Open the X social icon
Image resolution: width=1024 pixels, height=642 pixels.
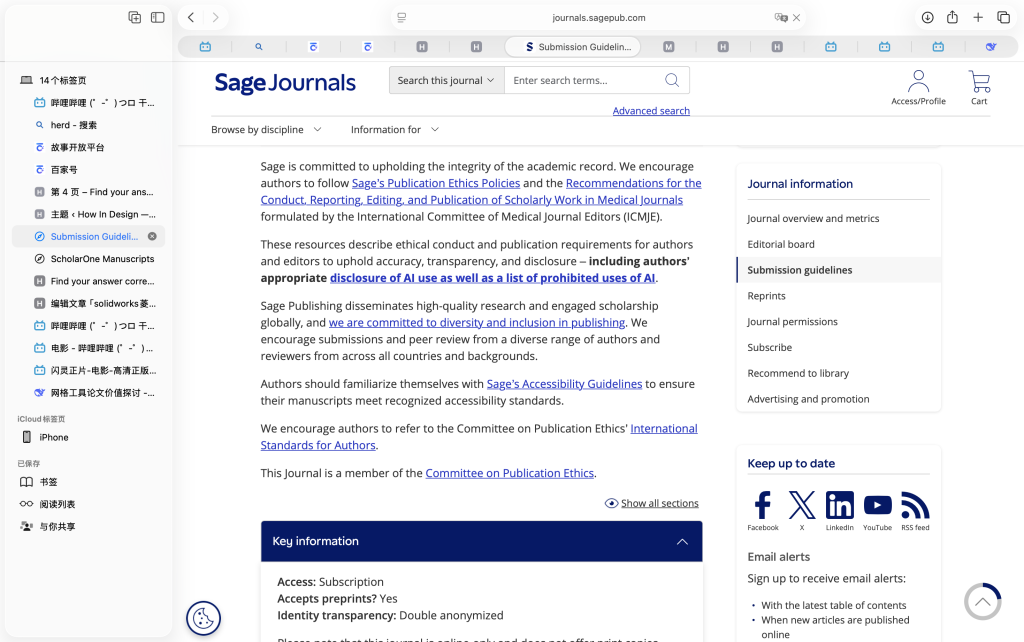[x=801, y=506]
